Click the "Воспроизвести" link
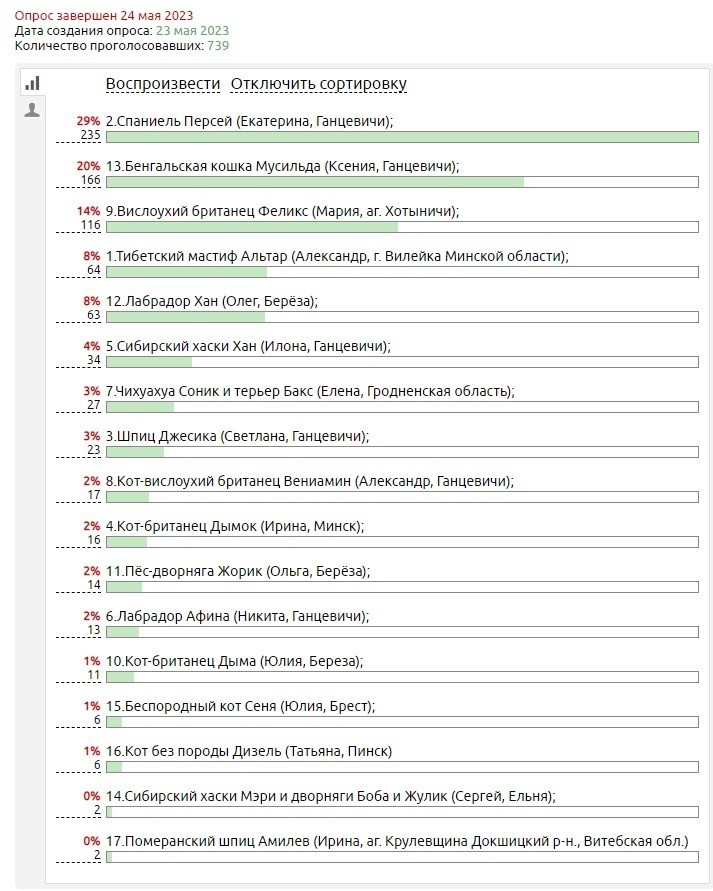This screenshot has width=713, height=891. (x=162, y=84)
